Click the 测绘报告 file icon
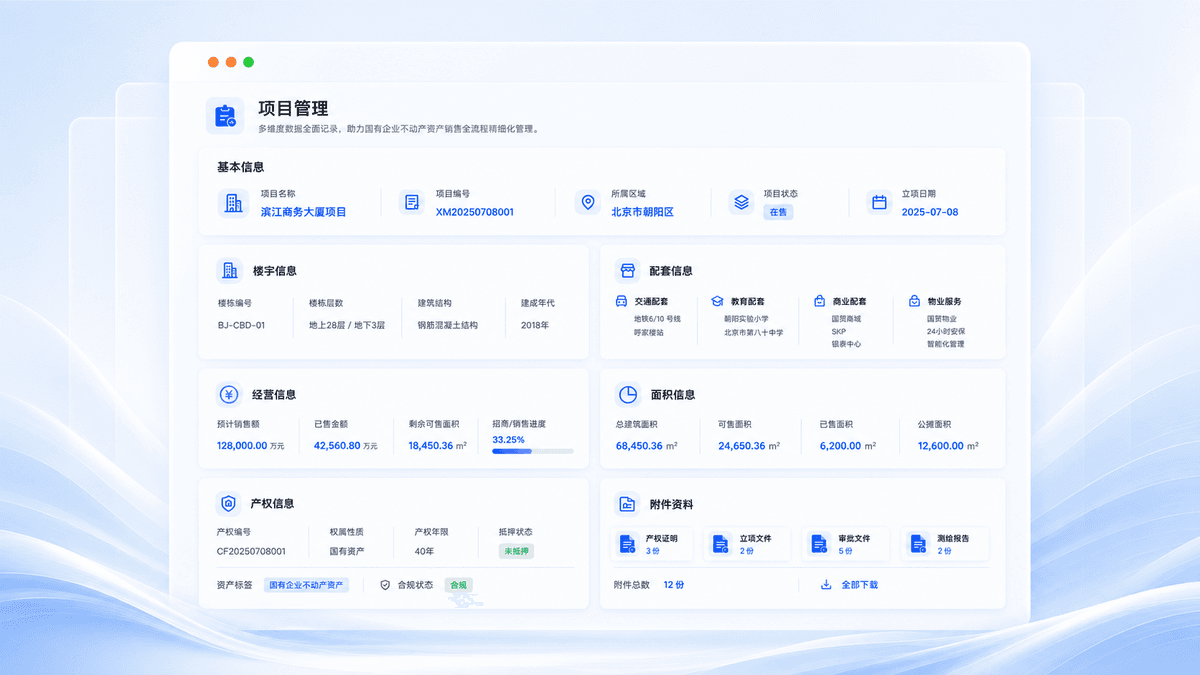The height and width of the screenshot is (675, 1200). (917, 544)
